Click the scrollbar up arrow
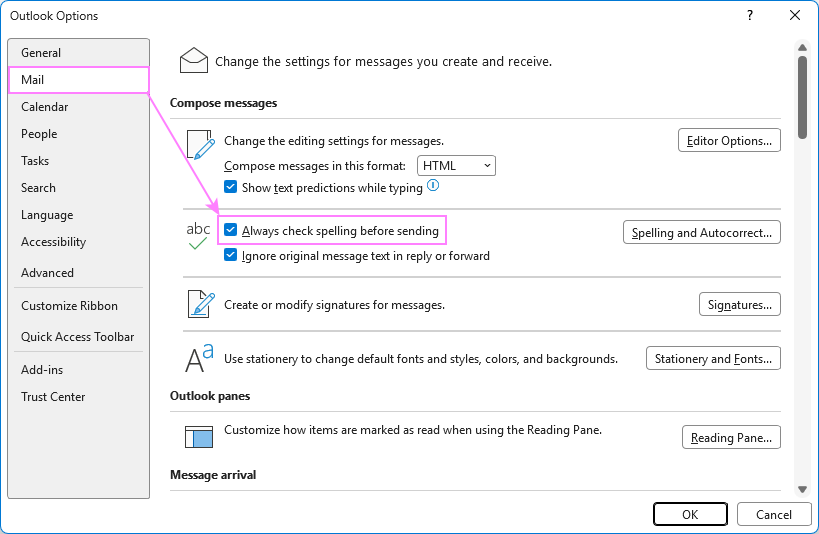The width and height of the screenshot is (819, 534). 802,48
